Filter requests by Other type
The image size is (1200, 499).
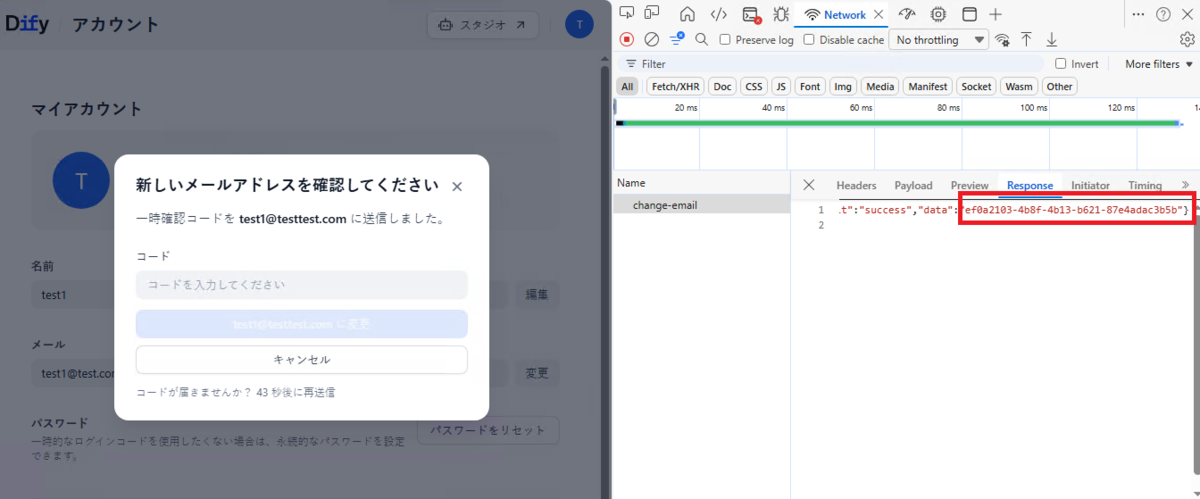(1059, 87)
